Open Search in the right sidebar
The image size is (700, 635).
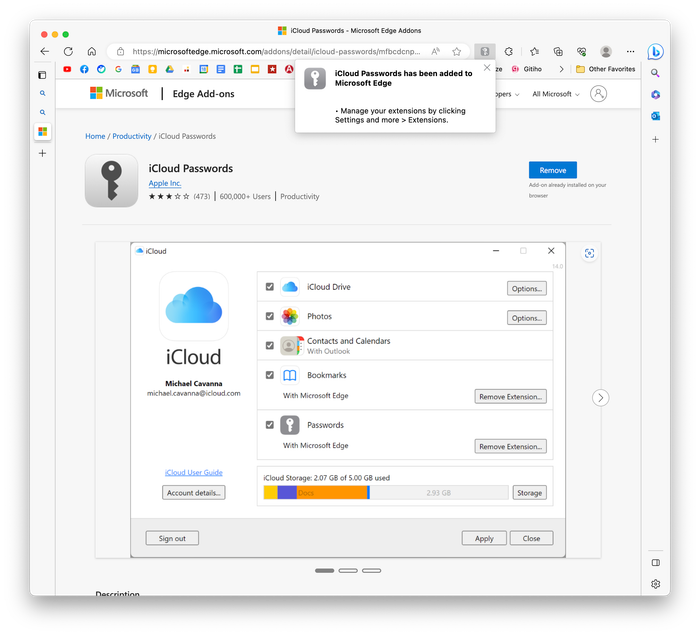655,73
